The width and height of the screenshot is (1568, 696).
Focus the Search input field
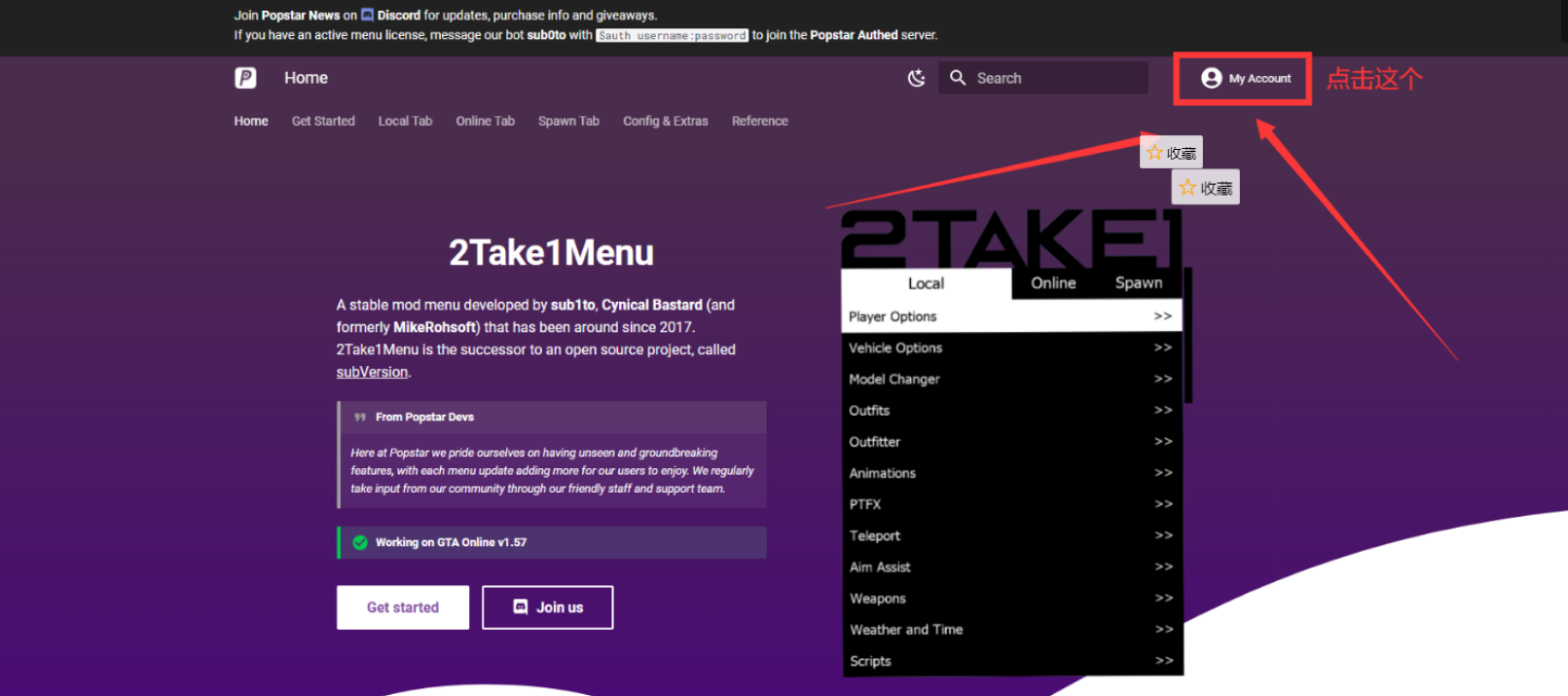(x=1043, y=78)
